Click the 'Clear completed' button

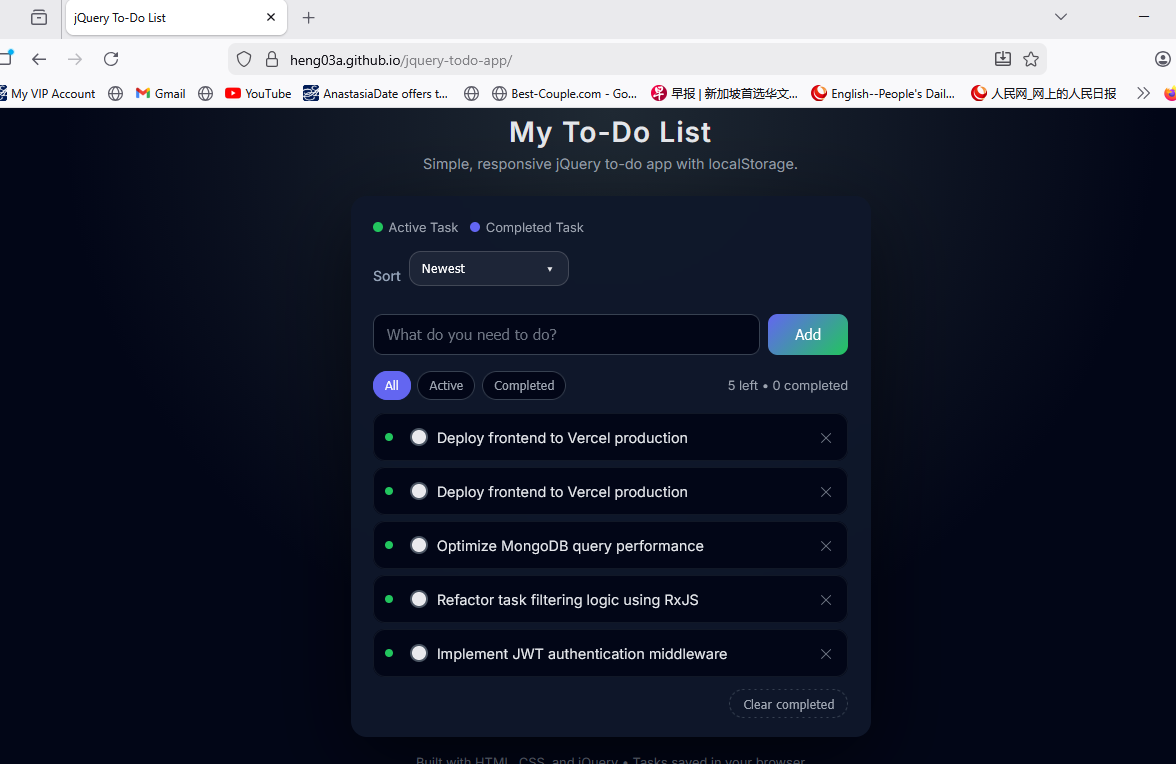tap(788, 703)
